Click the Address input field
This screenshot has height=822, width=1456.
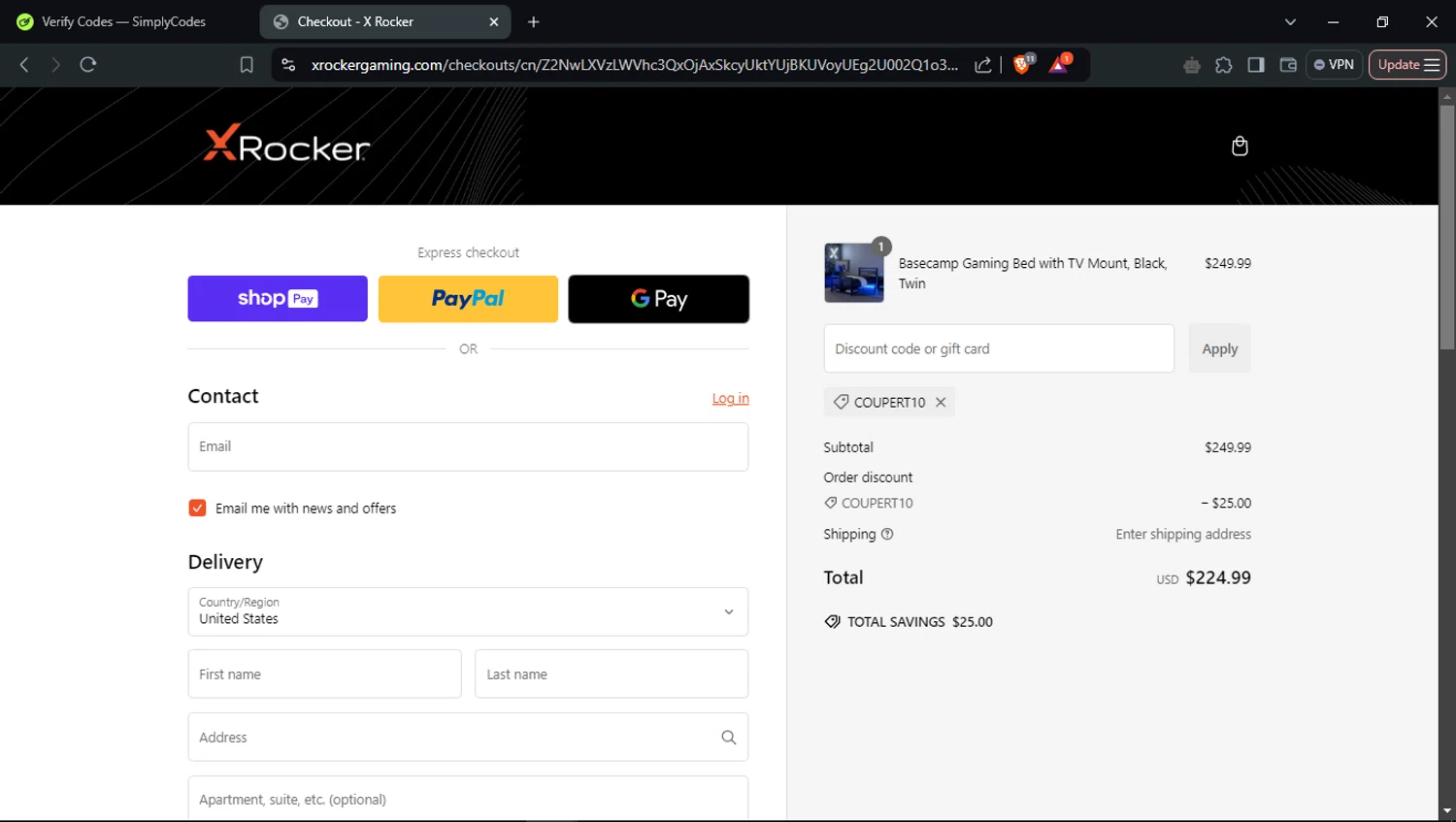click(468, 738)
